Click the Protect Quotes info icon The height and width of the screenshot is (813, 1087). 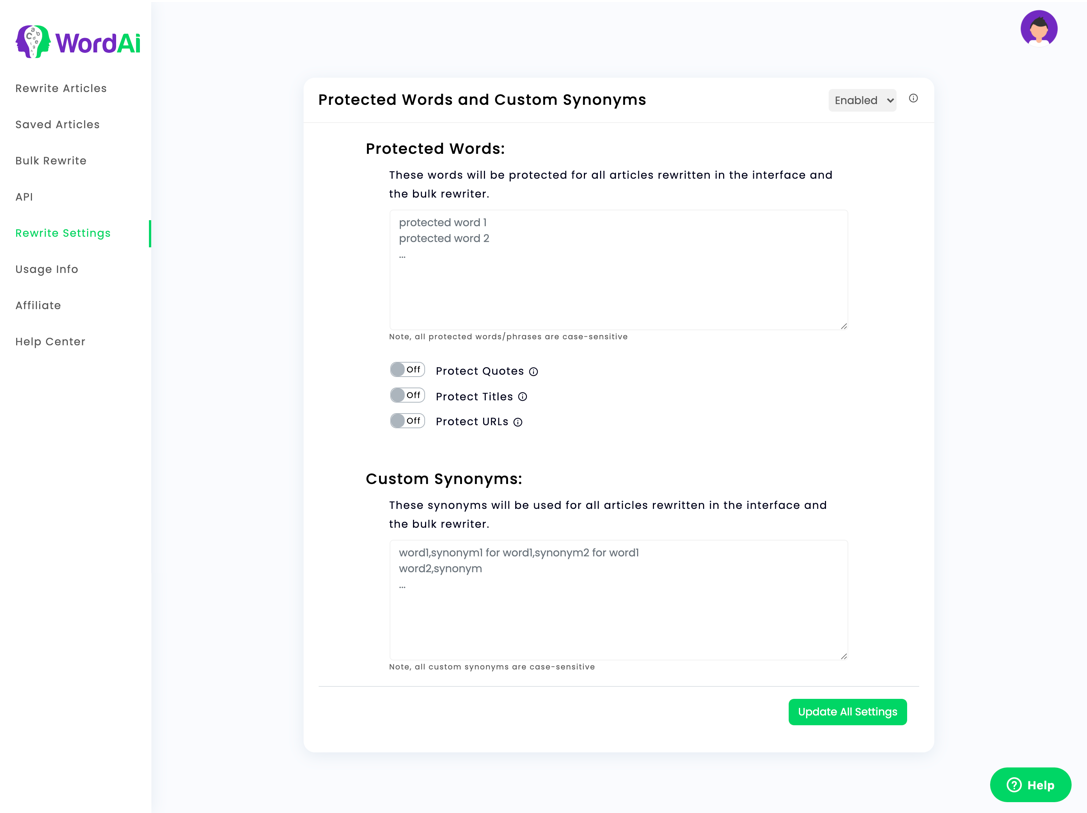(535, 371)
